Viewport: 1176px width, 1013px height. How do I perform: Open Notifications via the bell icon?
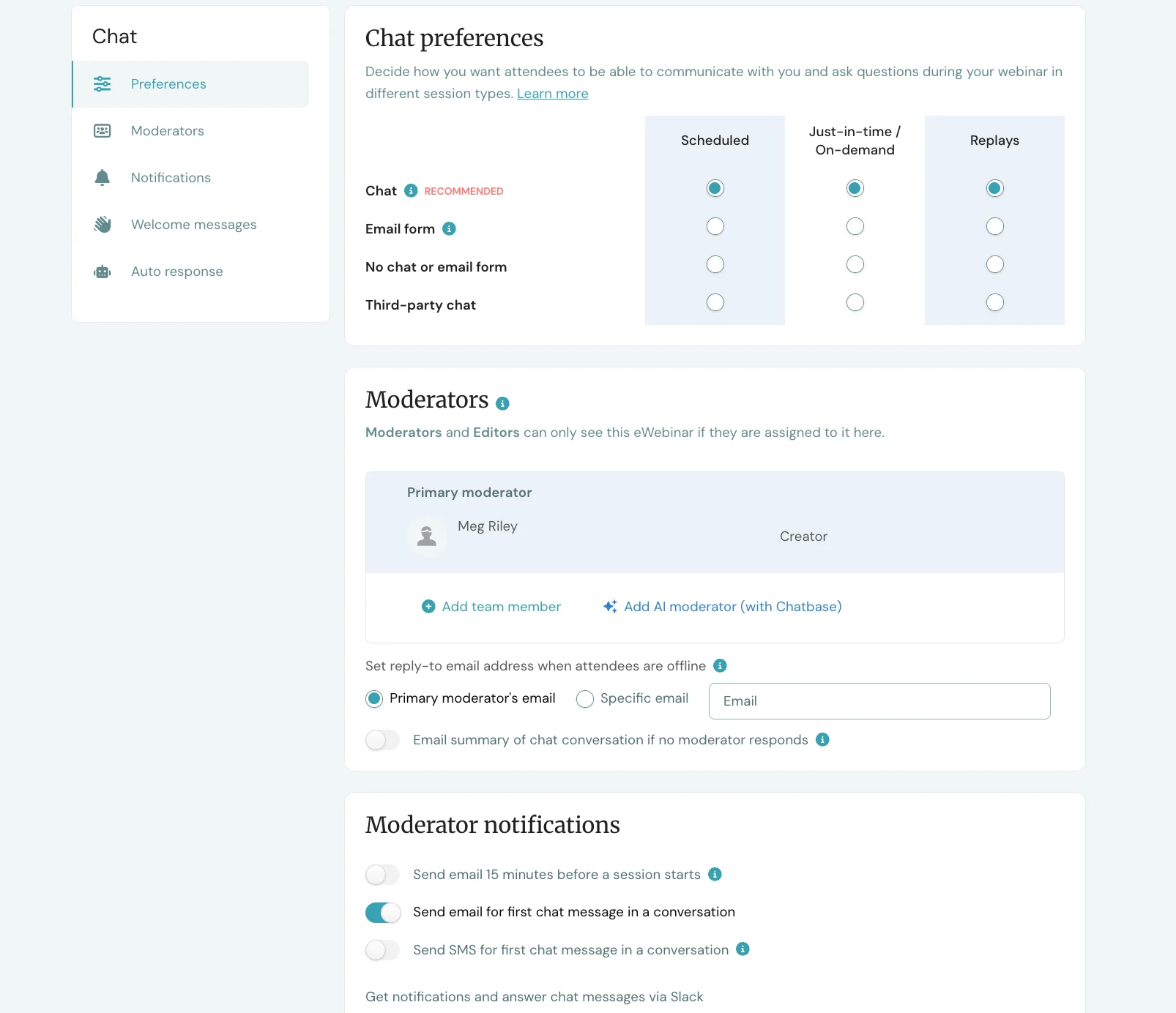click(x=103, y=177)
